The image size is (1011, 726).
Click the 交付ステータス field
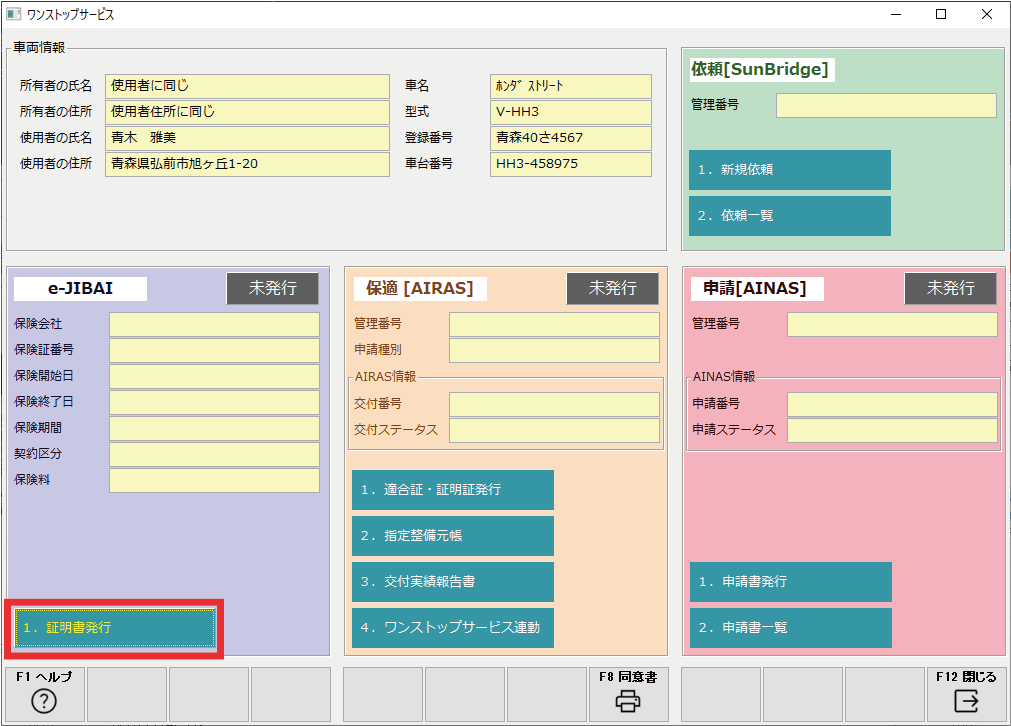(x=555, y=430)
